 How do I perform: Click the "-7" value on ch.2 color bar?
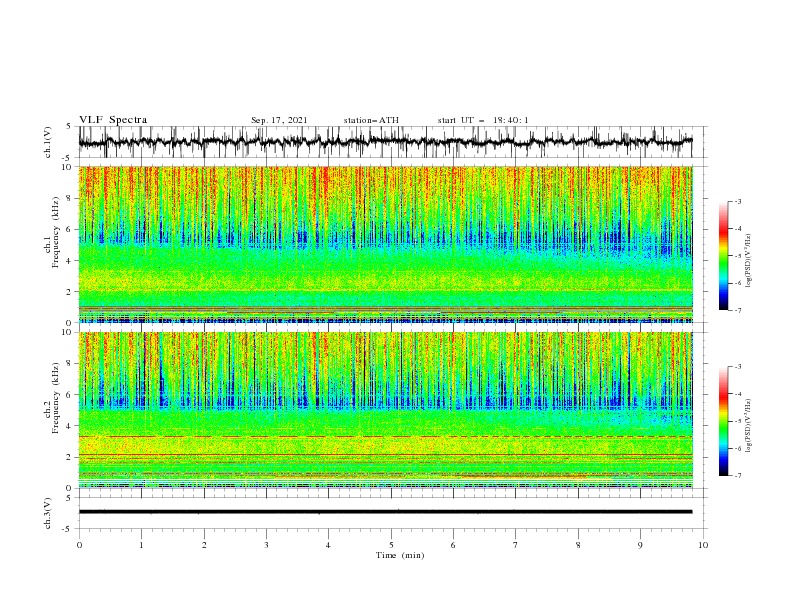pos(738,476)
